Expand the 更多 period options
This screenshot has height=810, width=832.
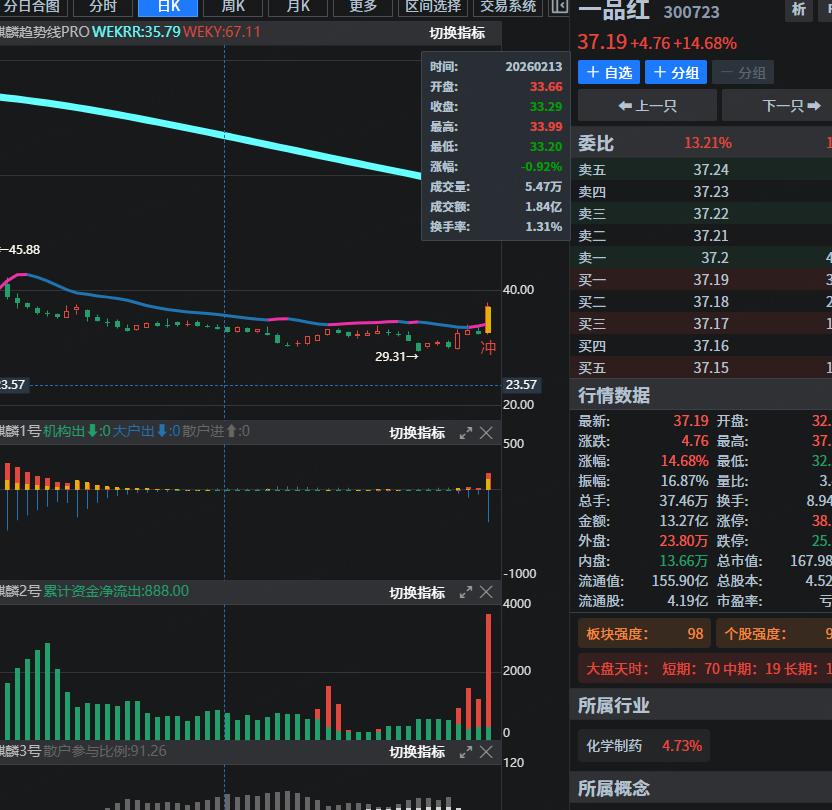pyautogui.click(x=363, y=7)
